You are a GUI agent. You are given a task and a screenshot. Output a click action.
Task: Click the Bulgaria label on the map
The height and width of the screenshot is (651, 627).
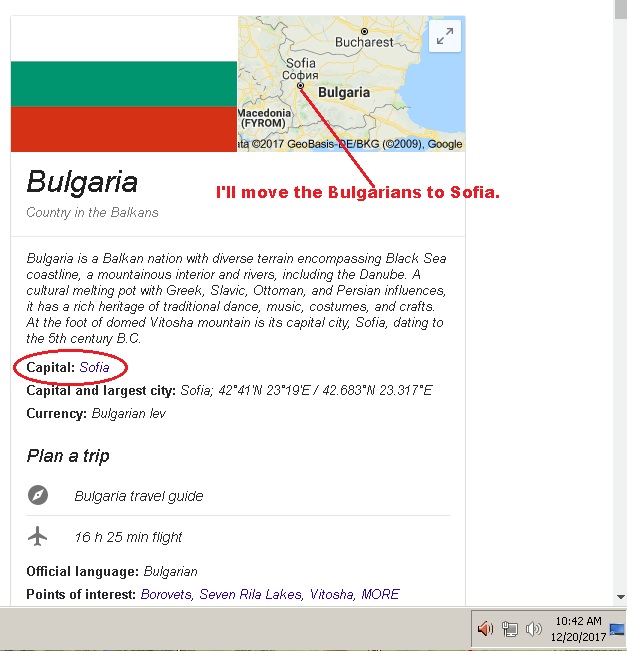(344, 92)
